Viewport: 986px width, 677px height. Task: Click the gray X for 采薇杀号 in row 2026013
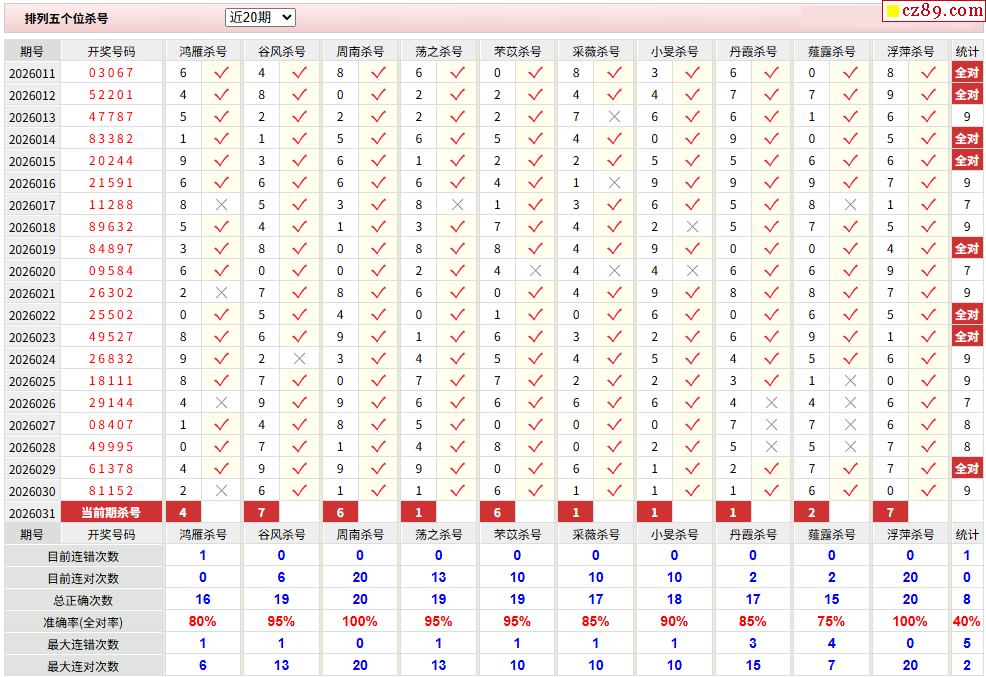[x=614, y=117]
